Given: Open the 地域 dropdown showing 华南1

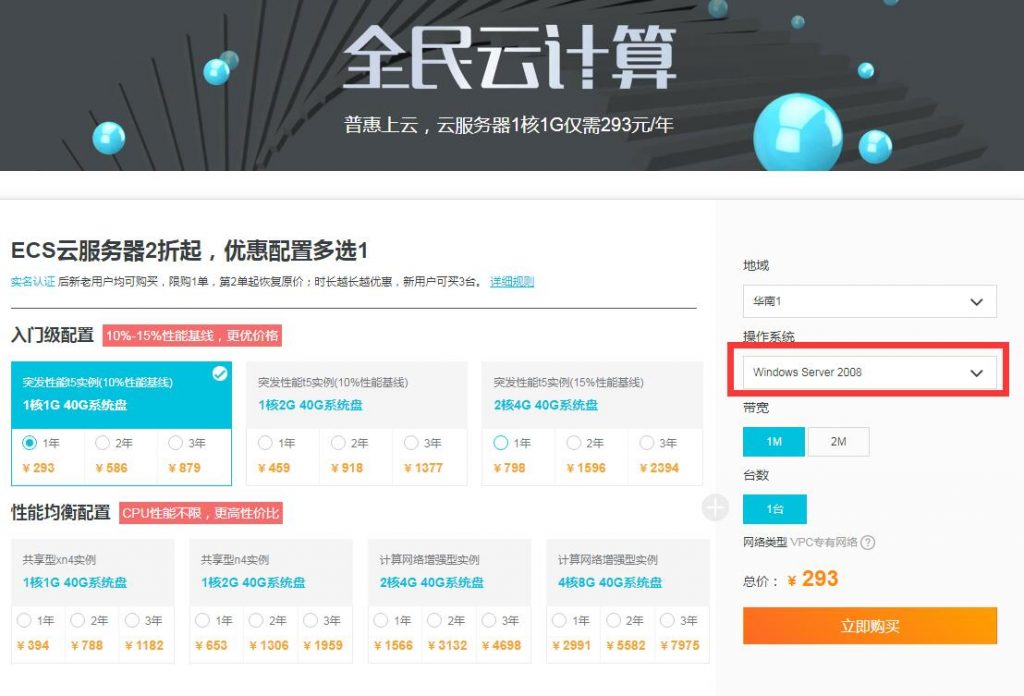Looking at the screenshot, I should click(x=869, y=301).
